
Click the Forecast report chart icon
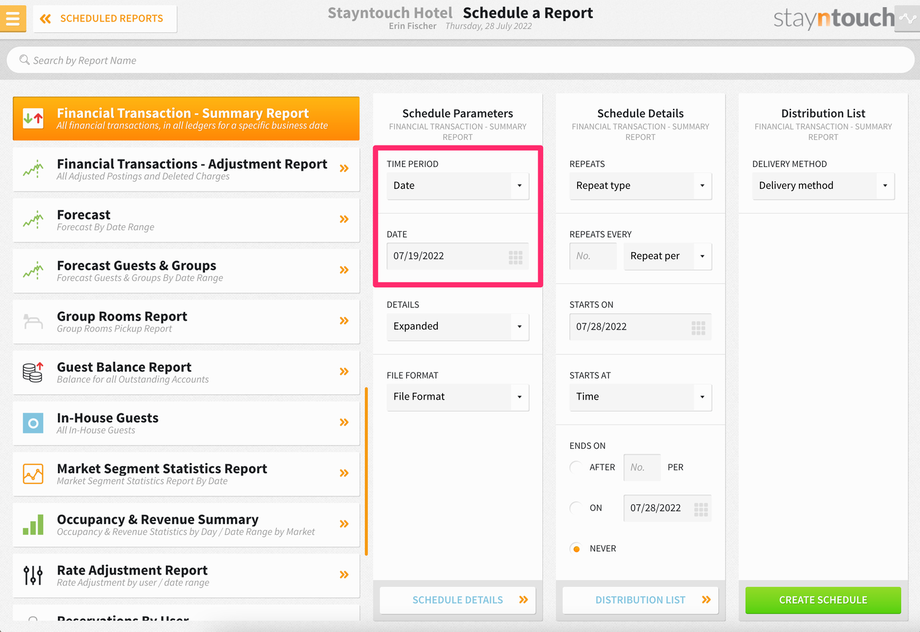point(33,219)
